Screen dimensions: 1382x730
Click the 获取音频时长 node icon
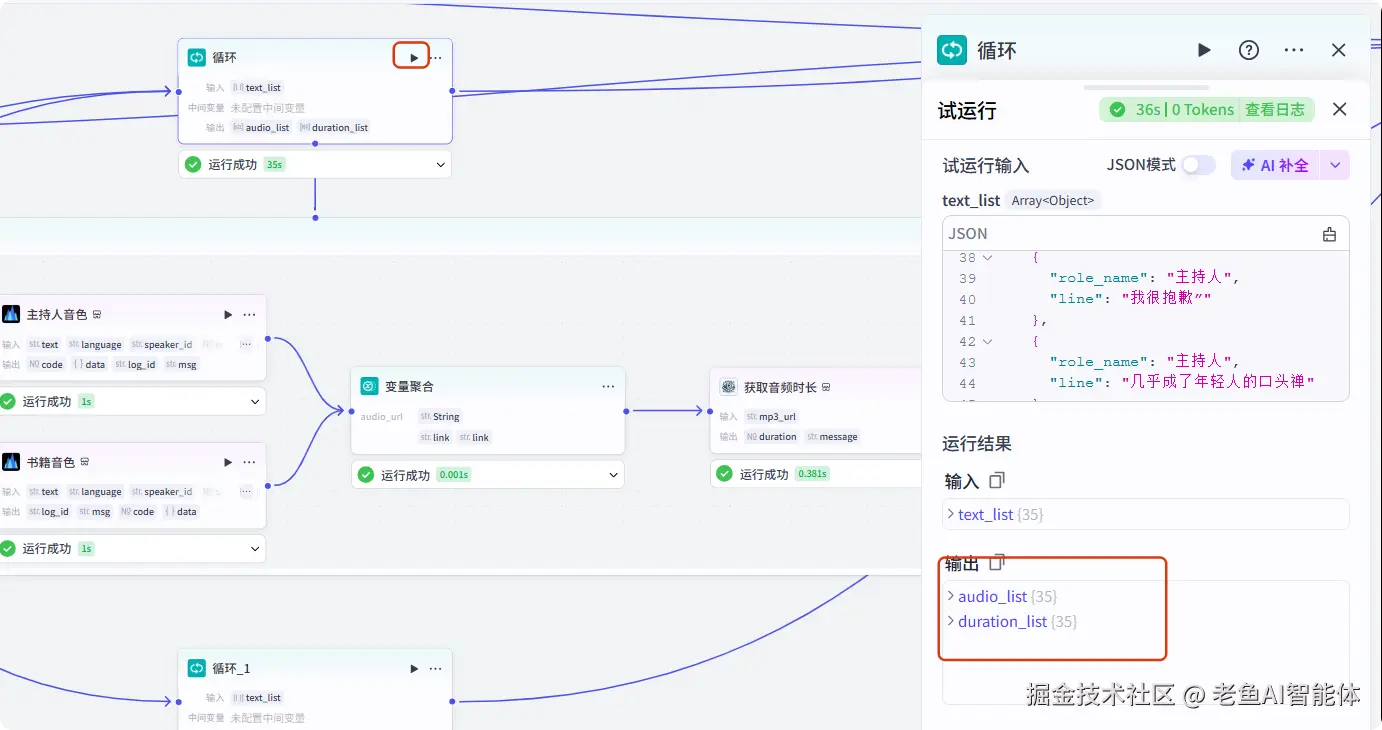tap(728, 387)
